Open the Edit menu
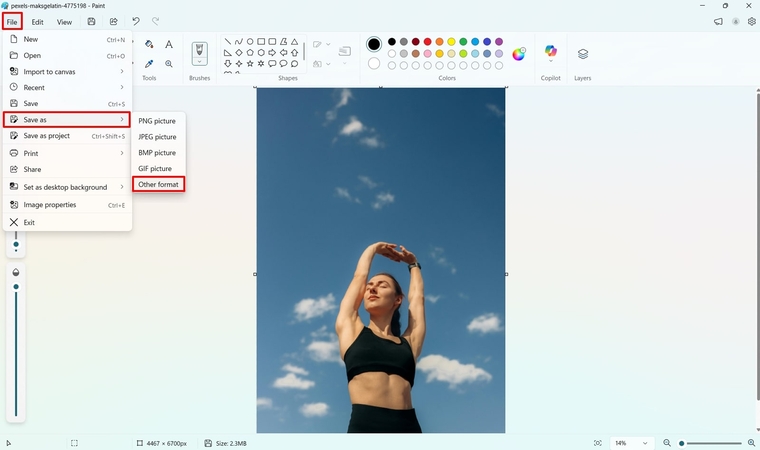 pyautogui.click(x=37, y=22)
